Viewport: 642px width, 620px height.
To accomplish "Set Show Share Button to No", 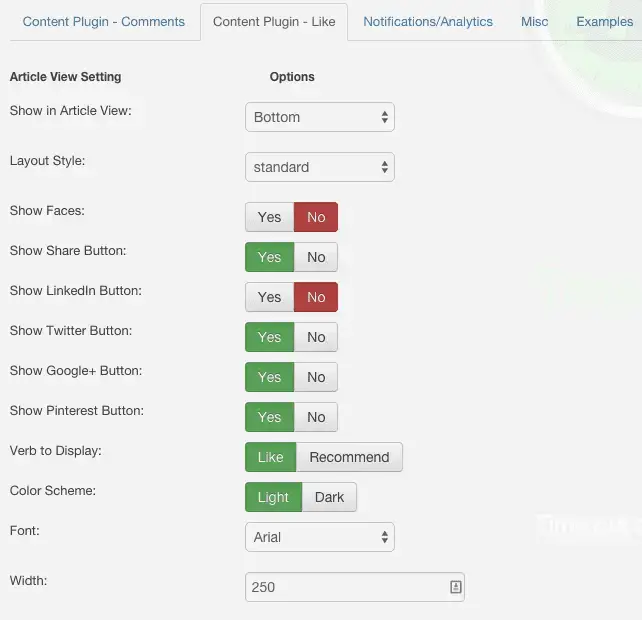I will (x=316, y=257).
